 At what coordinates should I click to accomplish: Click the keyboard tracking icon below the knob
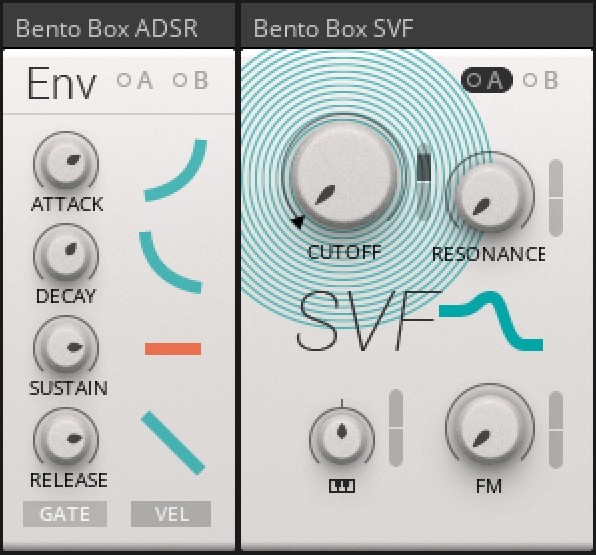[x=342, y=486]
